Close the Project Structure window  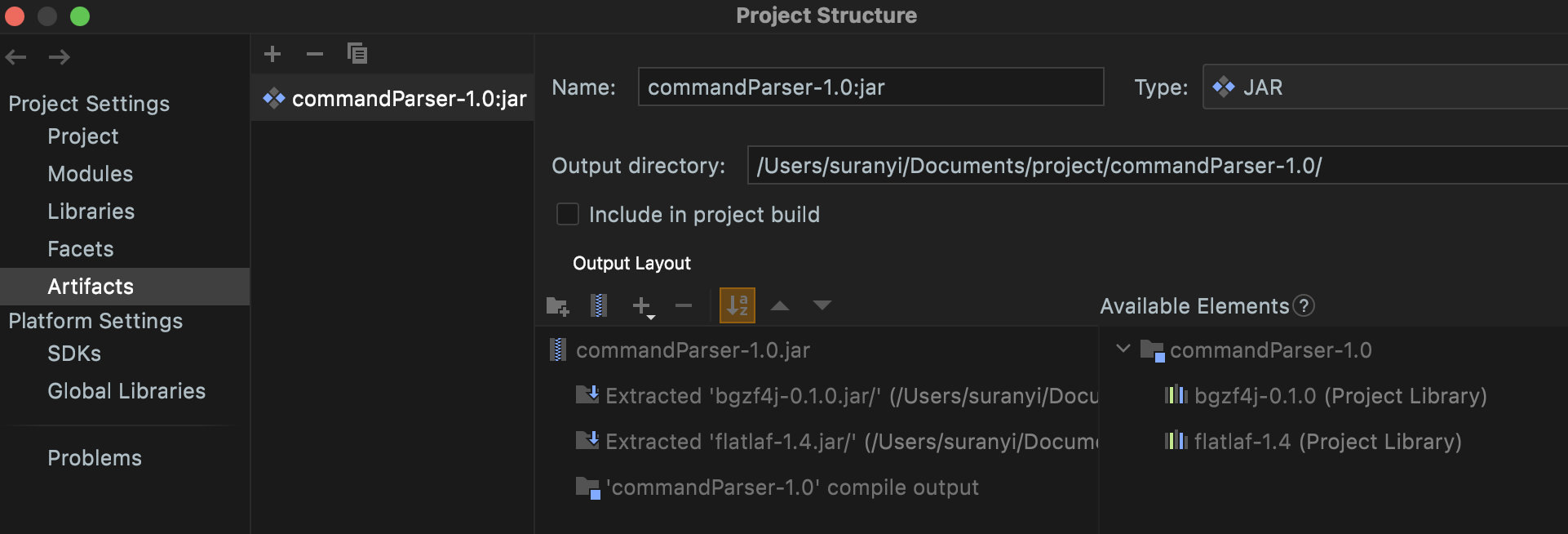(x=15, y=16)
